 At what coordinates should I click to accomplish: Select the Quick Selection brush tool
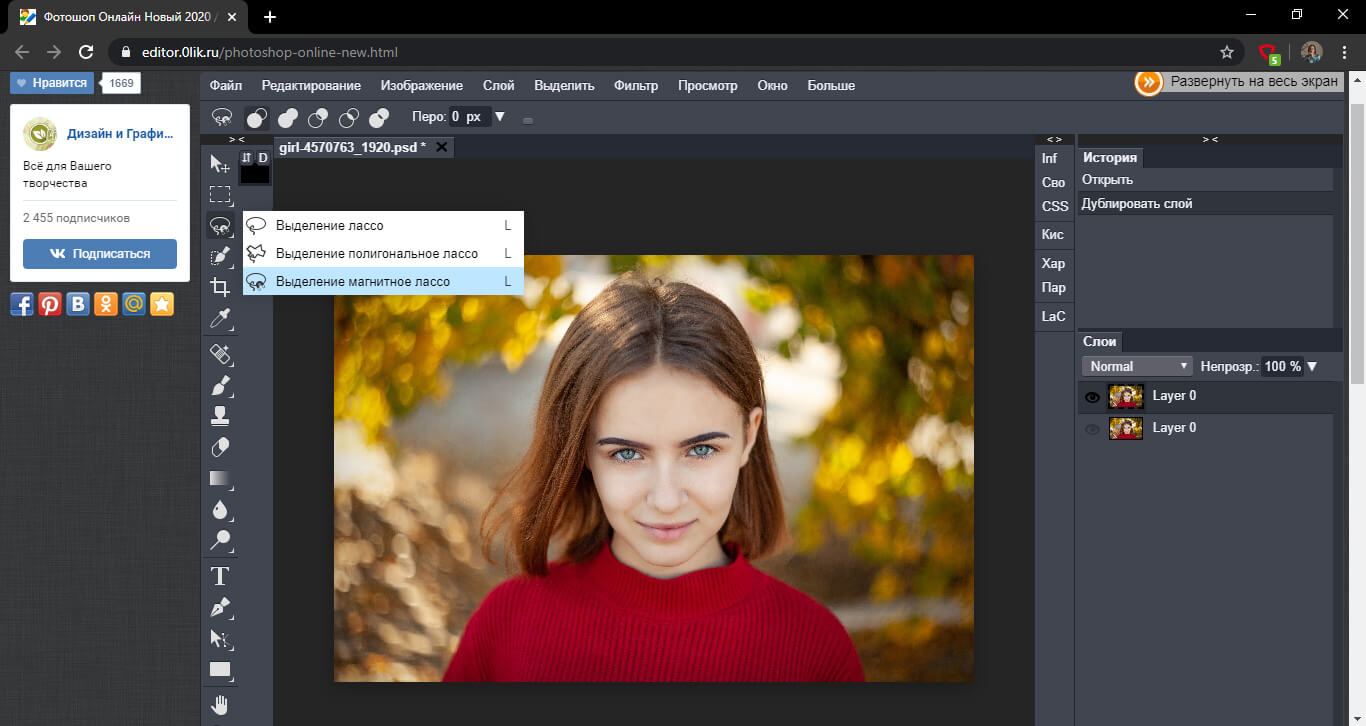[x=220, y=256]
